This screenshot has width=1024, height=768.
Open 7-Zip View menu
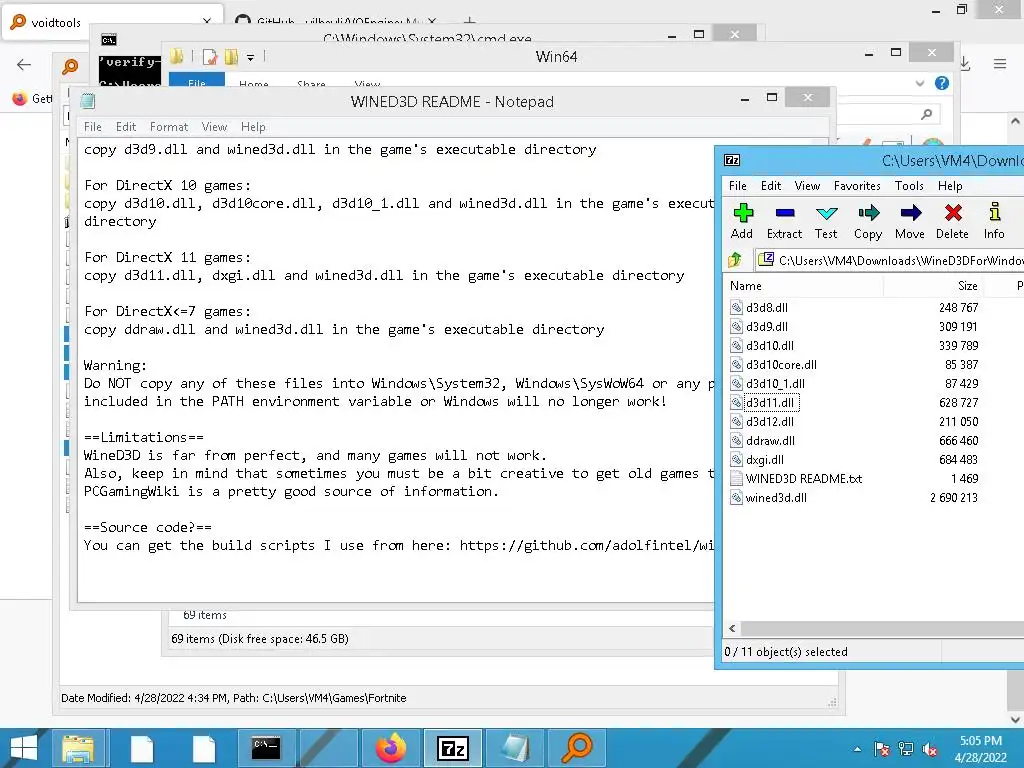point(807,185)
